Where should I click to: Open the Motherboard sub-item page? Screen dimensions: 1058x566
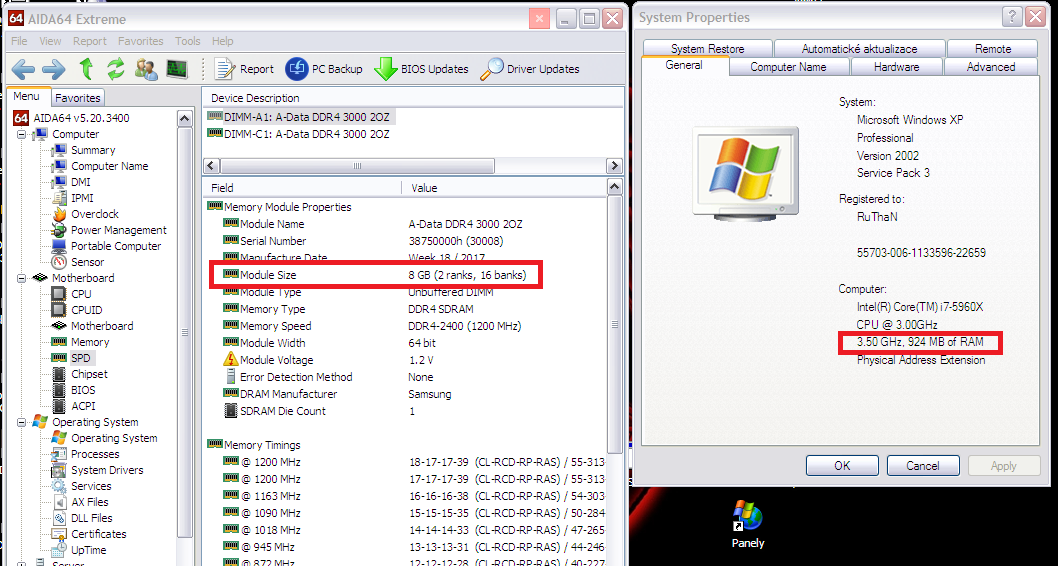pyautogui.click(x=102, y=326)
